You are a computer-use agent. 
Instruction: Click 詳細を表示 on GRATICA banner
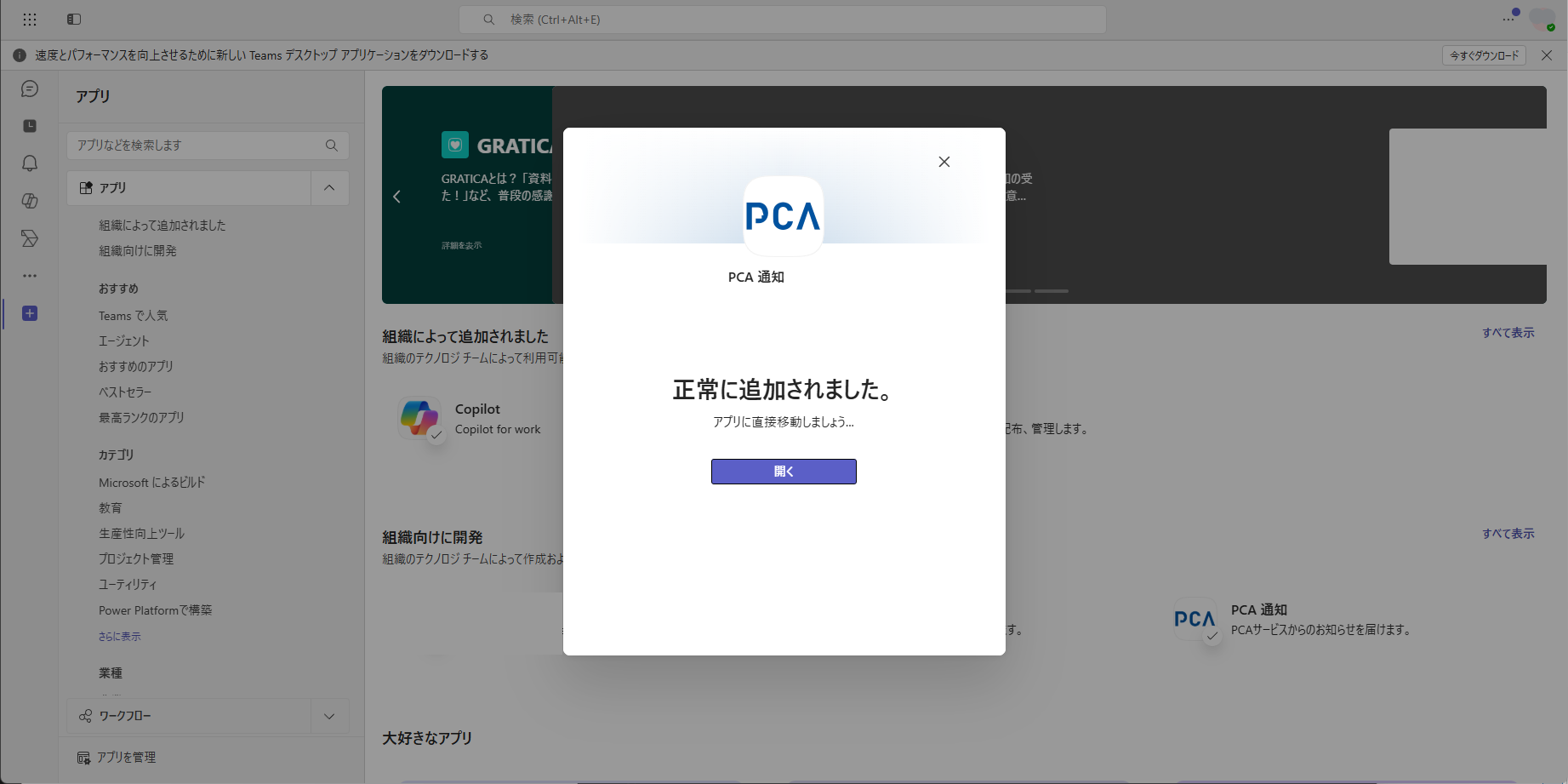tap(462, 245)
